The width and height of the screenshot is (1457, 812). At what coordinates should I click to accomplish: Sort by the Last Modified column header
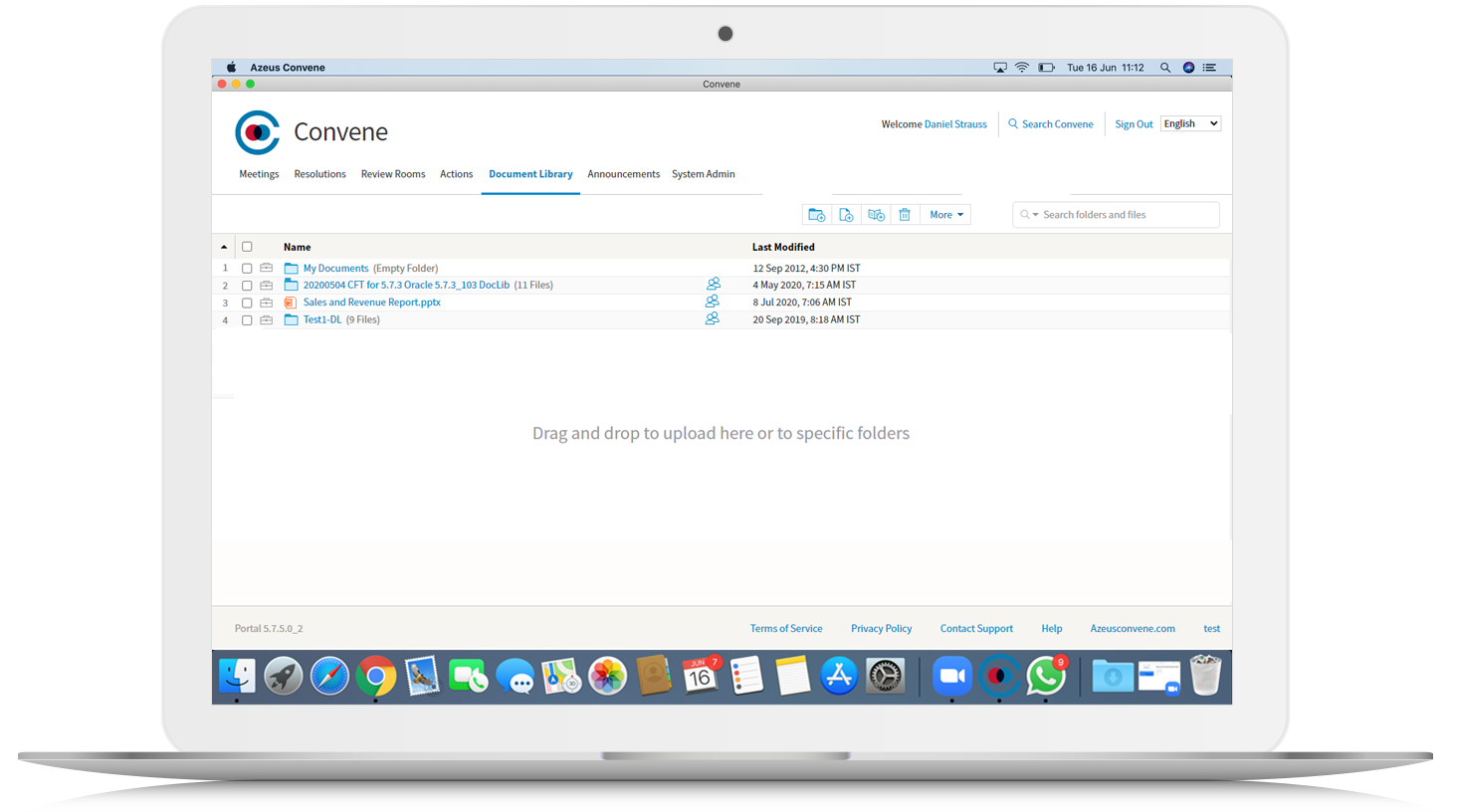783,247
